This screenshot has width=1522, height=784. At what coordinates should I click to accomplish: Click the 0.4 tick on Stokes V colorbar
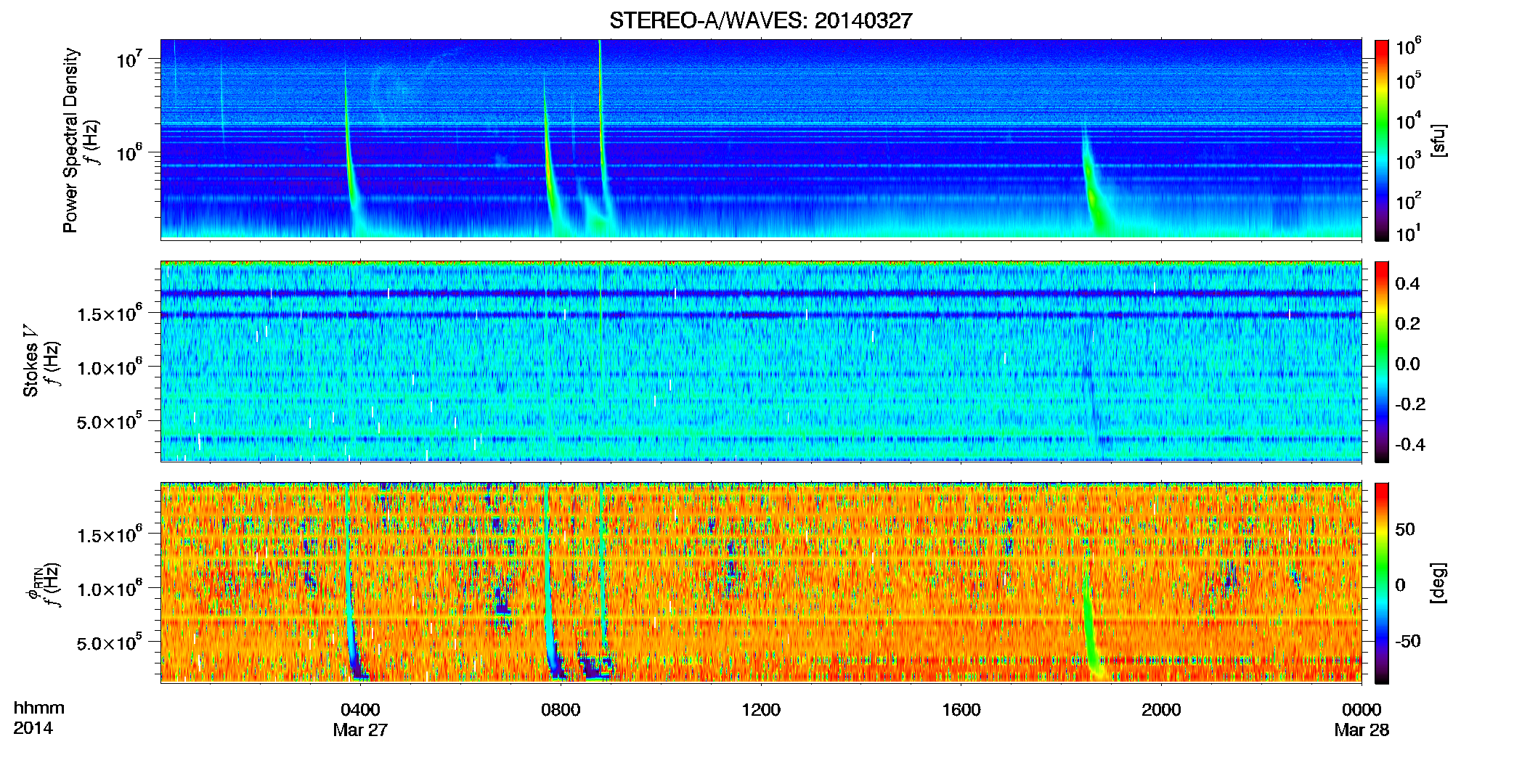tap(1407, 284)
